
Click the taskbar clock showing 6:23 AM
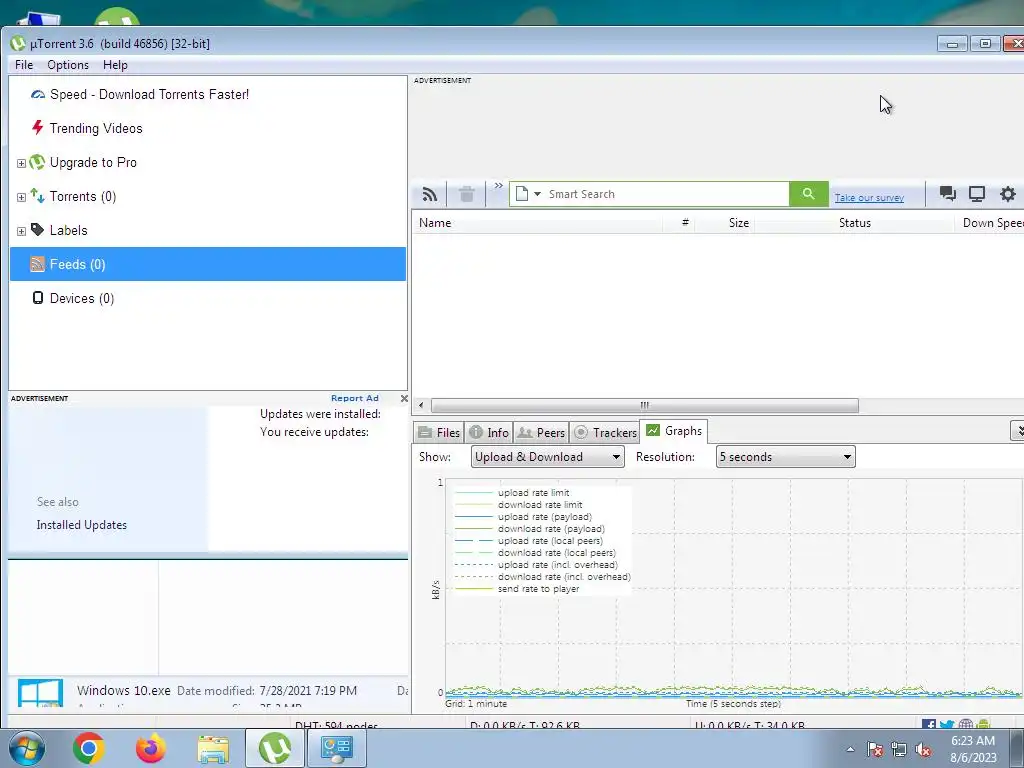click(x=974, y=749)
